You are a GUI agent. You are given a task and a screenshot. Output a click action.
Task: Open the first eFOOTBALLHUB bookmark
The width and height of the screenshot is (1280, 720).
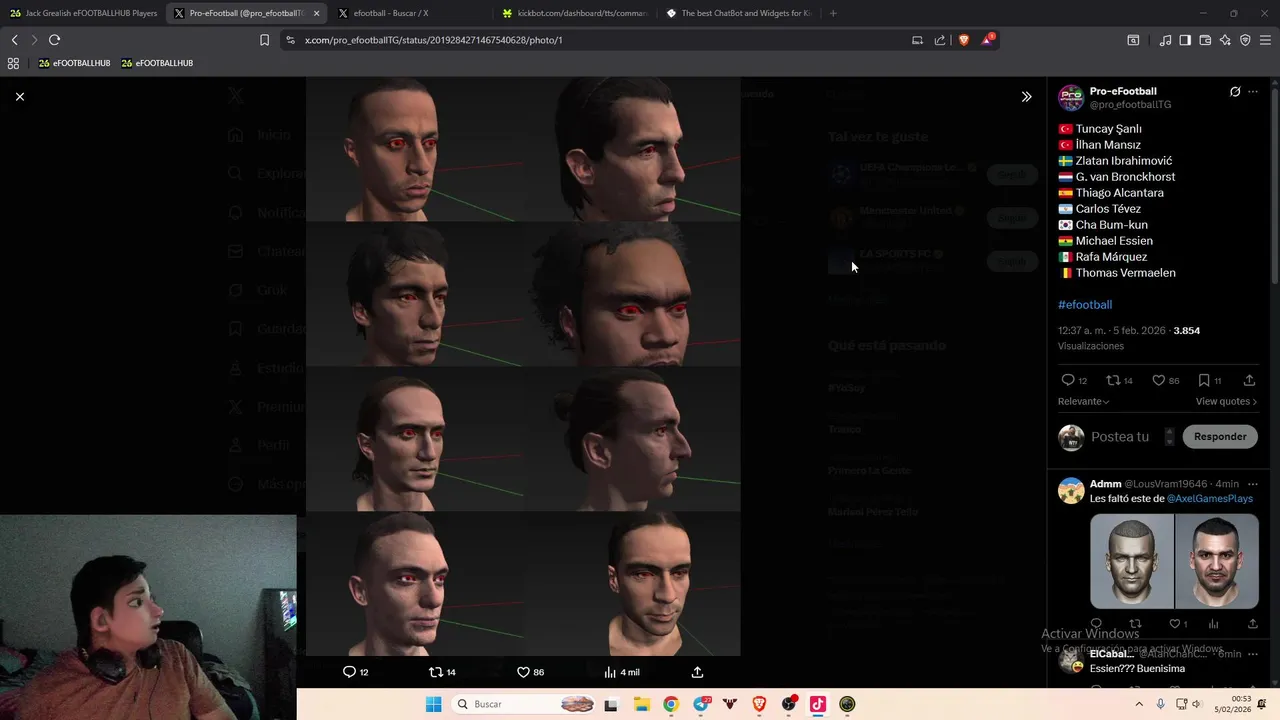pos(74,63)
